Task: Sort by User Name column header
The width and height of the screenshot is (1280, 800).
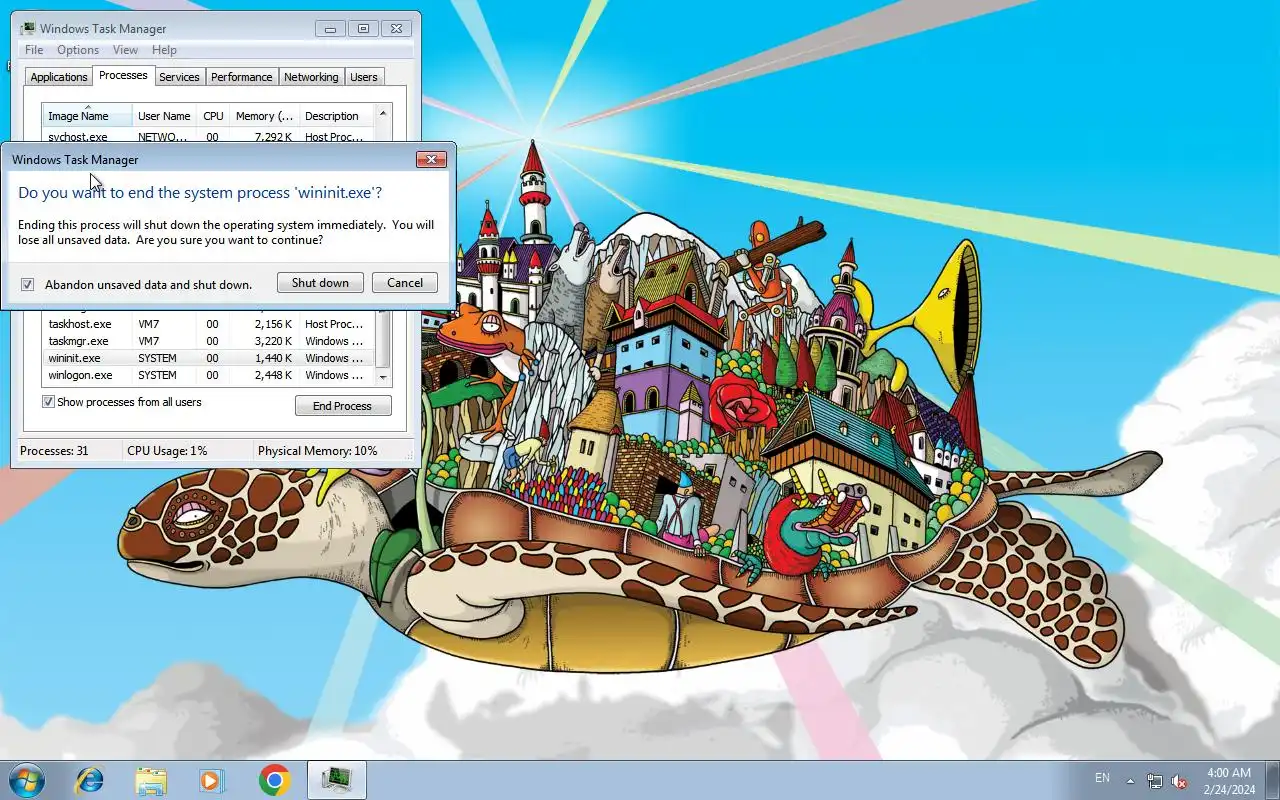Action: coord(164,116)
